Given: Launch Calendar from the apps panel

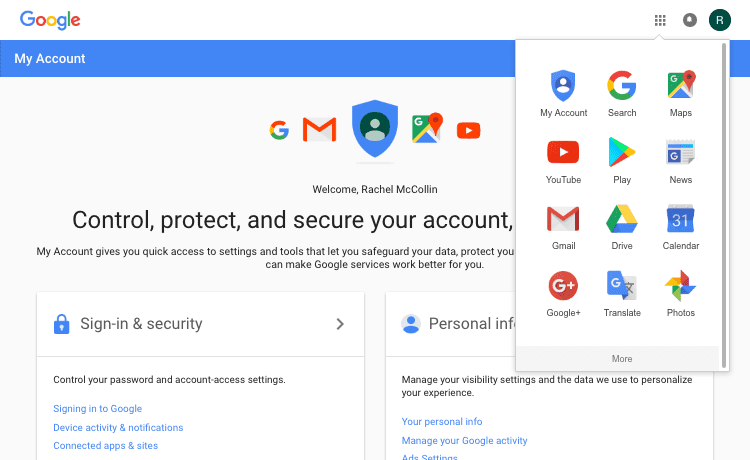Looking at the screenshot, I should (681, 228).
